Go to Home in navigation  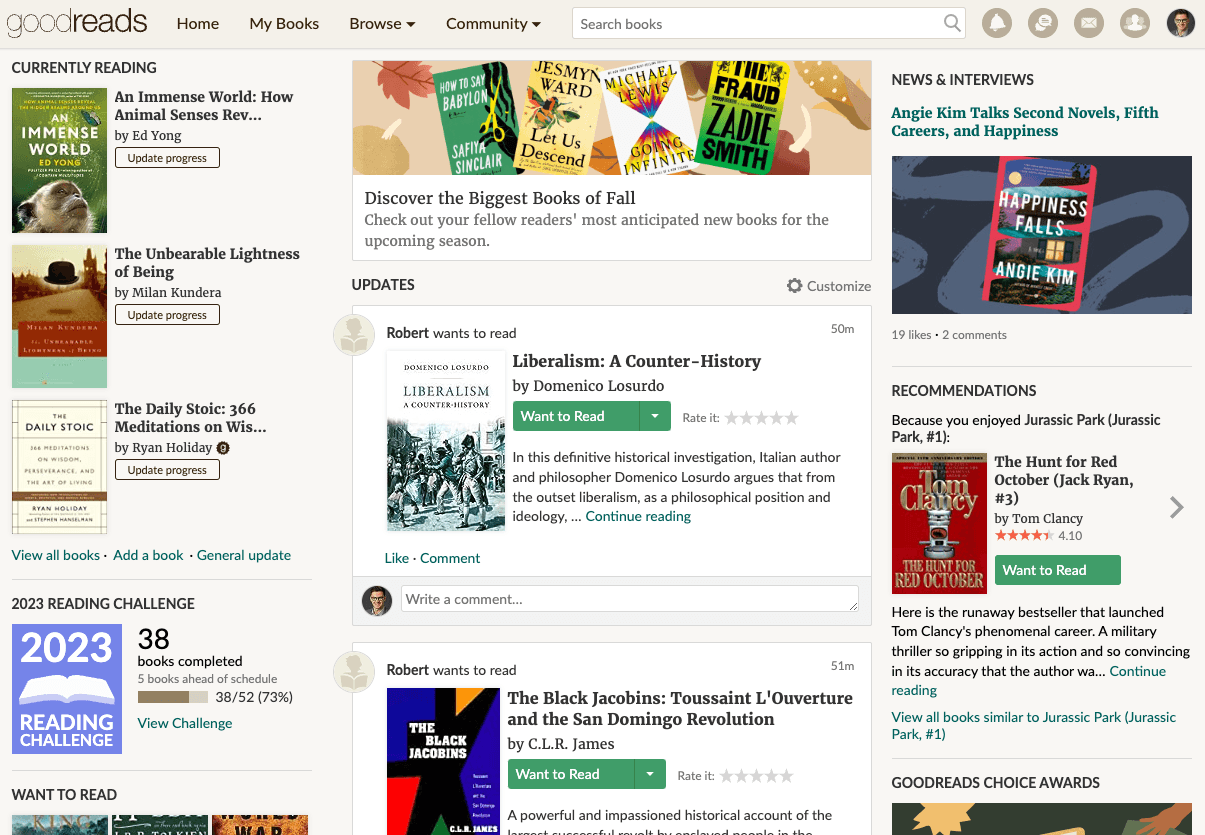198,24
